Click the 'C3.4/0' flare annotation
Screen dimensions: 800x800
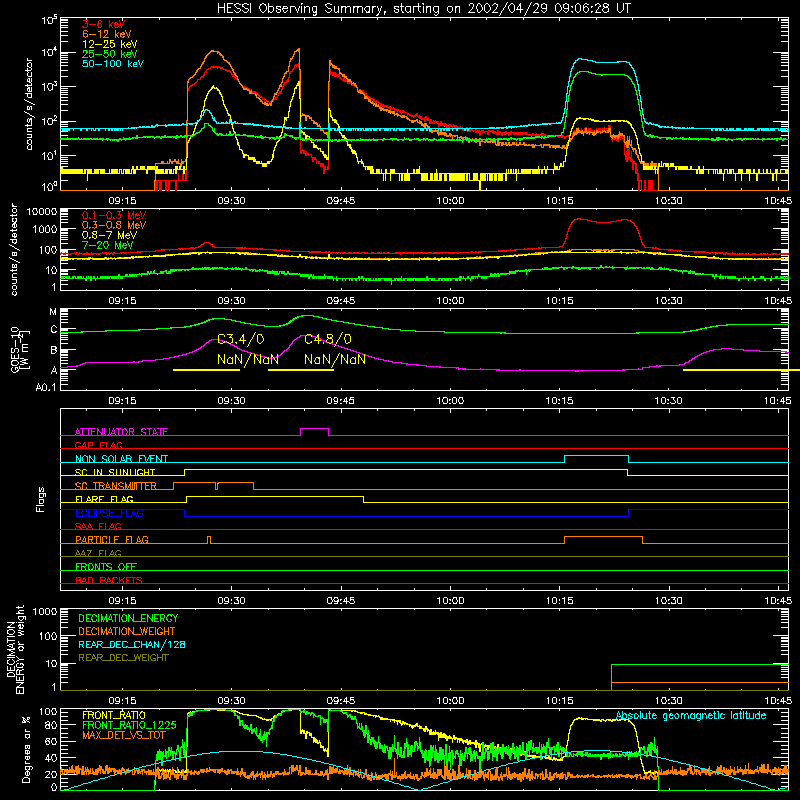pos(240,339)
